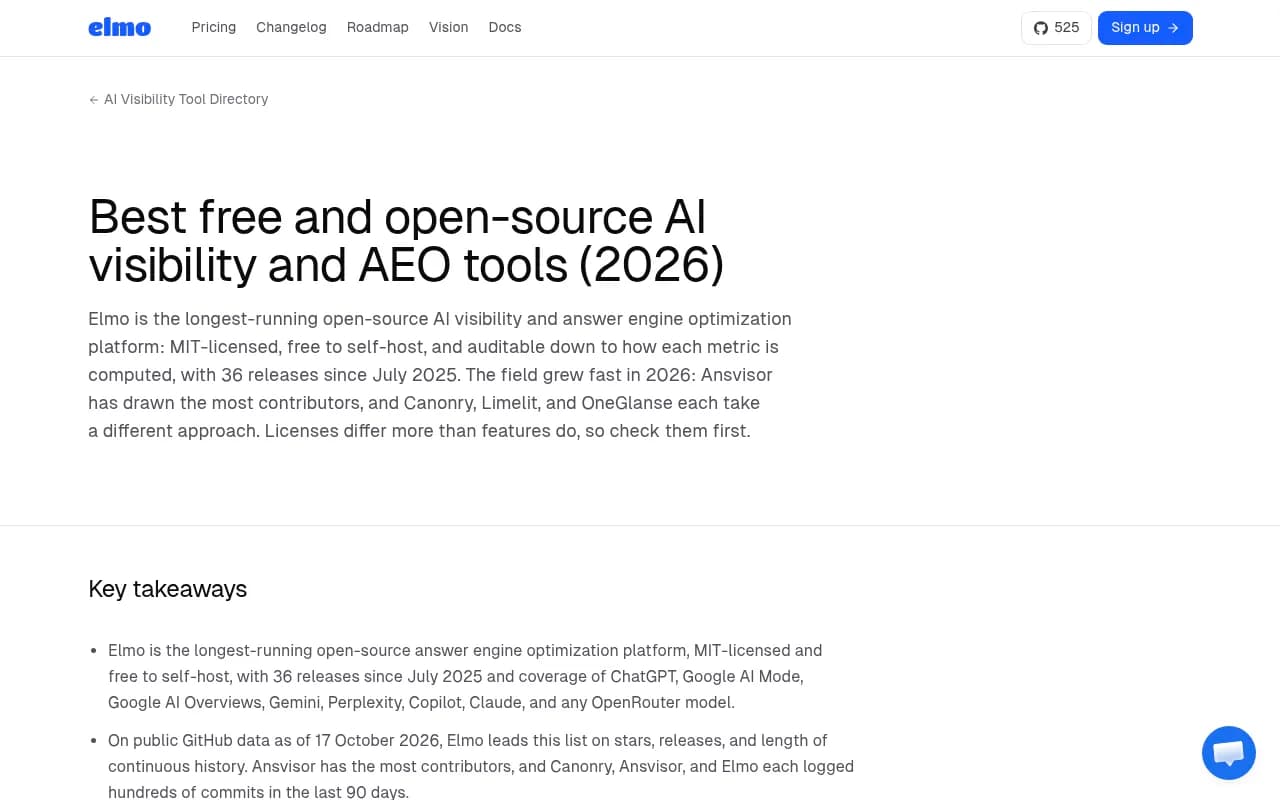Open the Roadmap link
This screenshot has height=800, width=1280.
point(378,28)
